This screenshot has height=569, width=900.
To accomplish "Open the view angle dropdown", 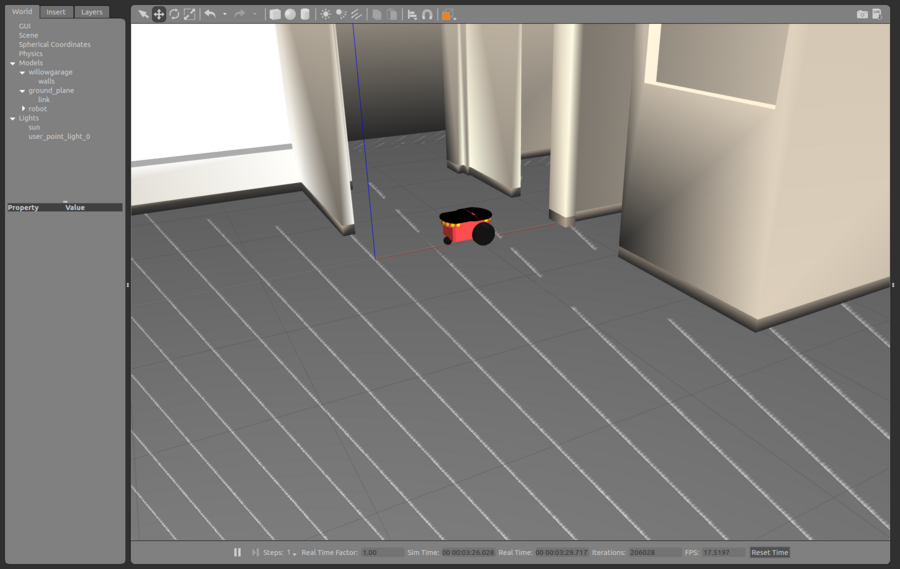I will click(x=448, y=15).
